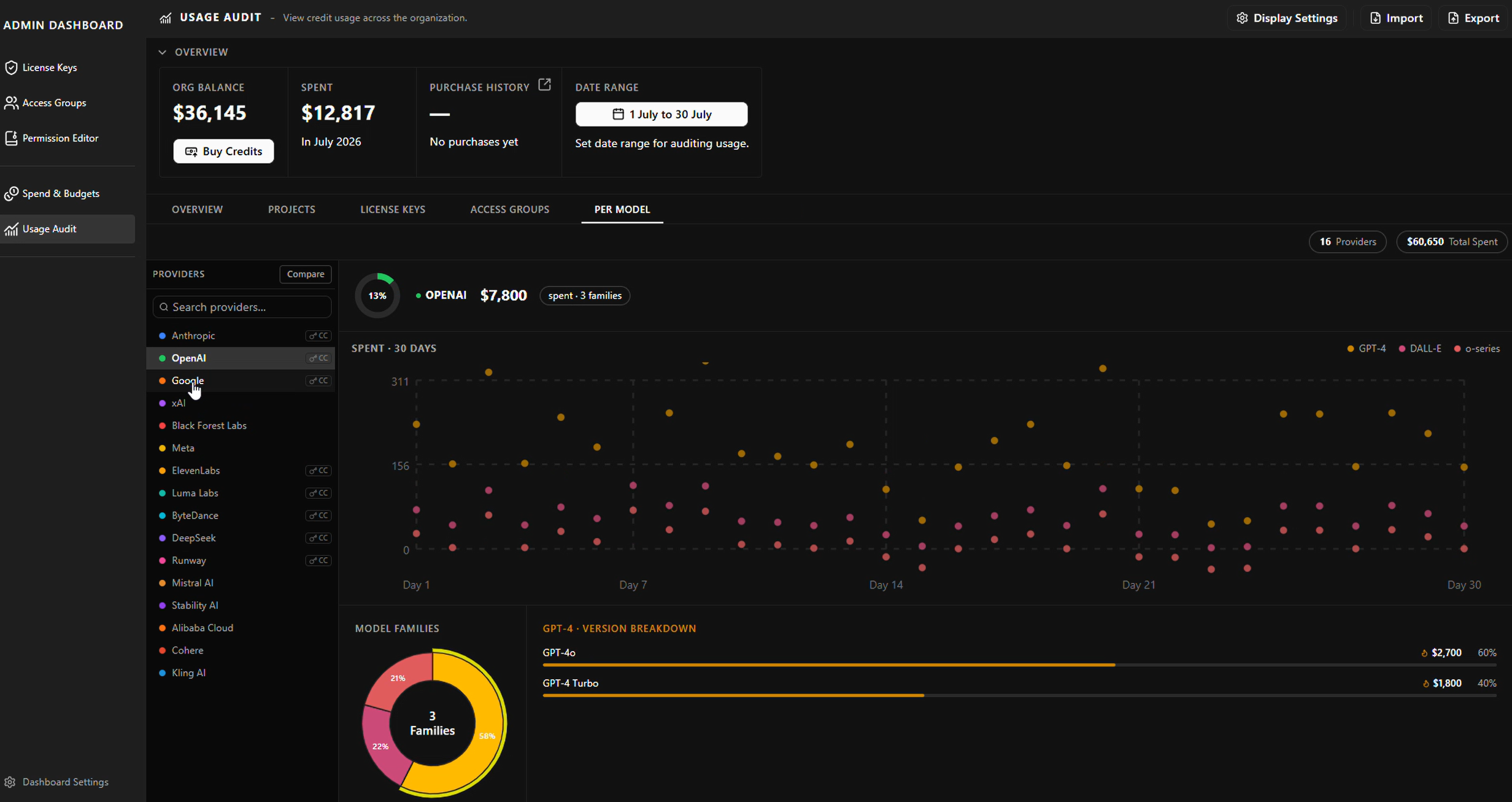Click the Usage Audit chart icon in sidebar
1512x802 pixels.
pyautogui.click(x=11, y=229)
